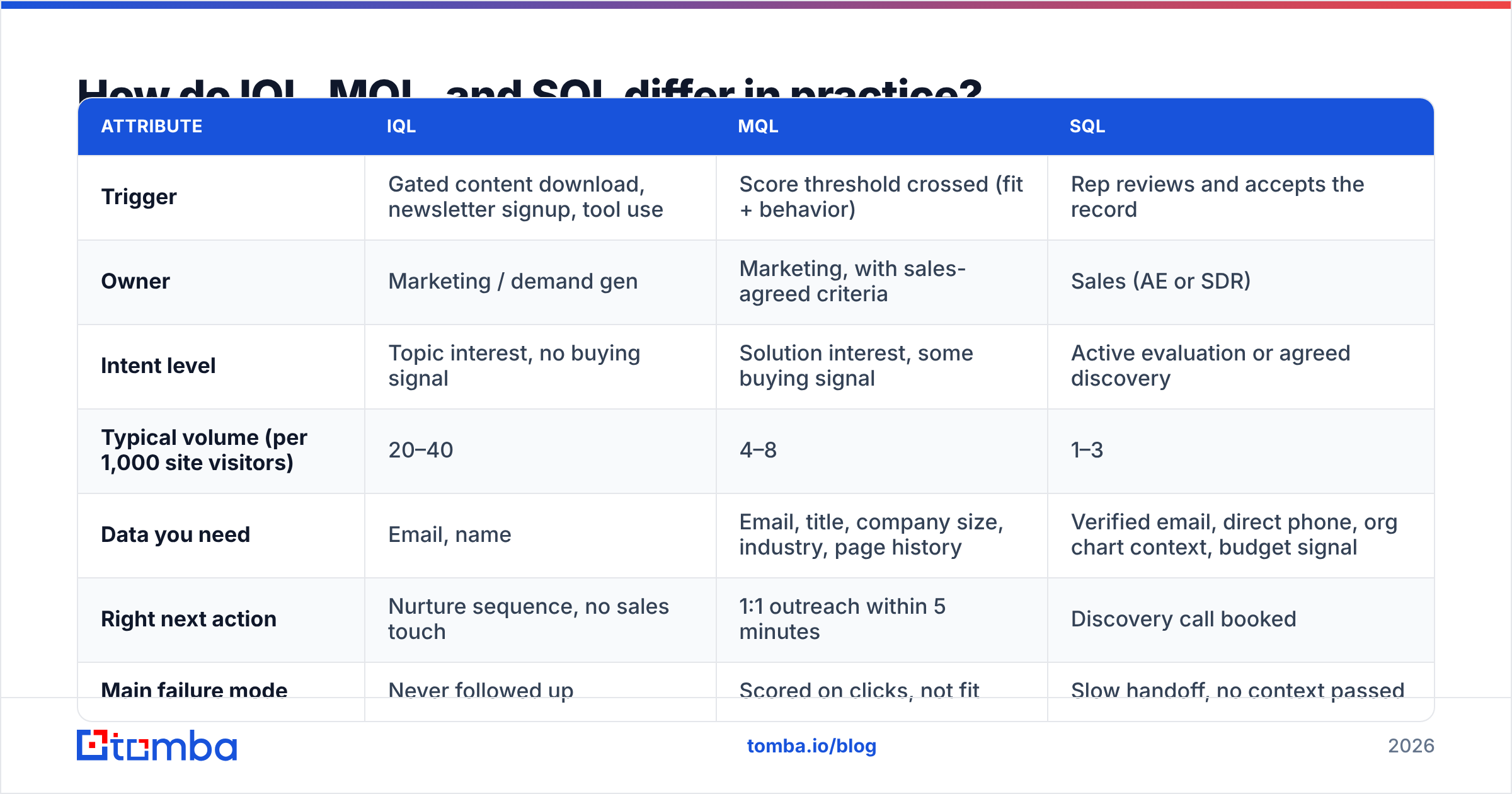Screen dimensions: 1512x794
Task: Click the tomba logo
Action: coord(157,745)
